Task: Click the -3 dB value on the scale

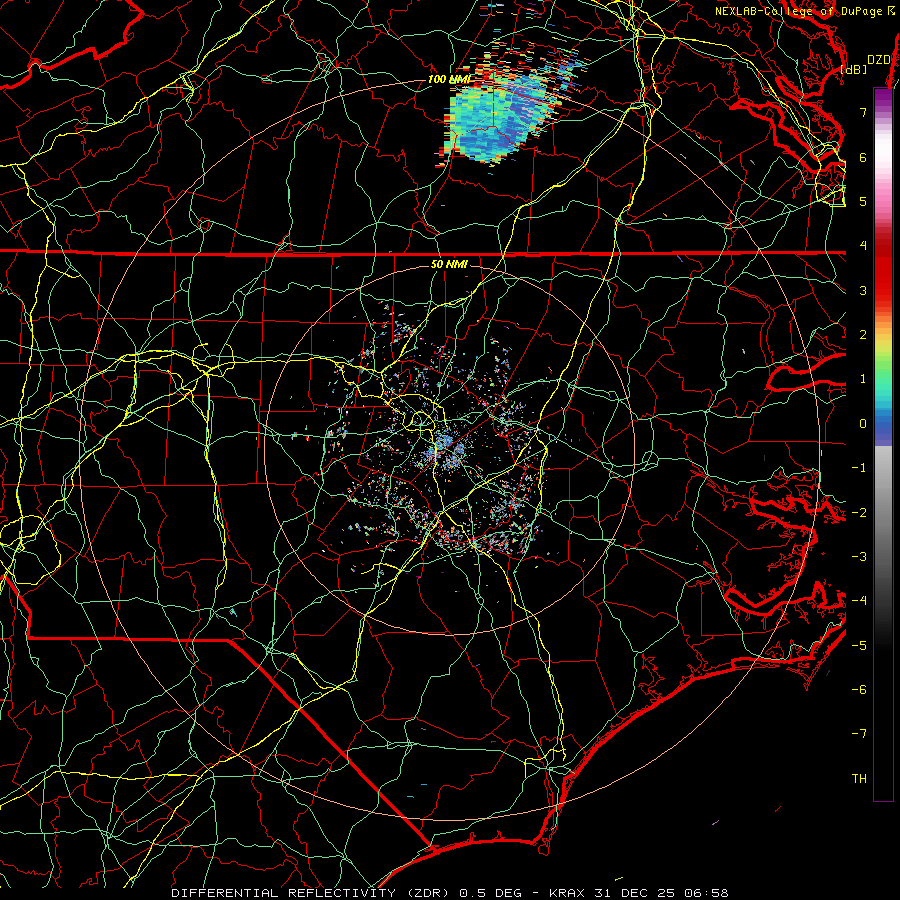Action: point(859,557)
